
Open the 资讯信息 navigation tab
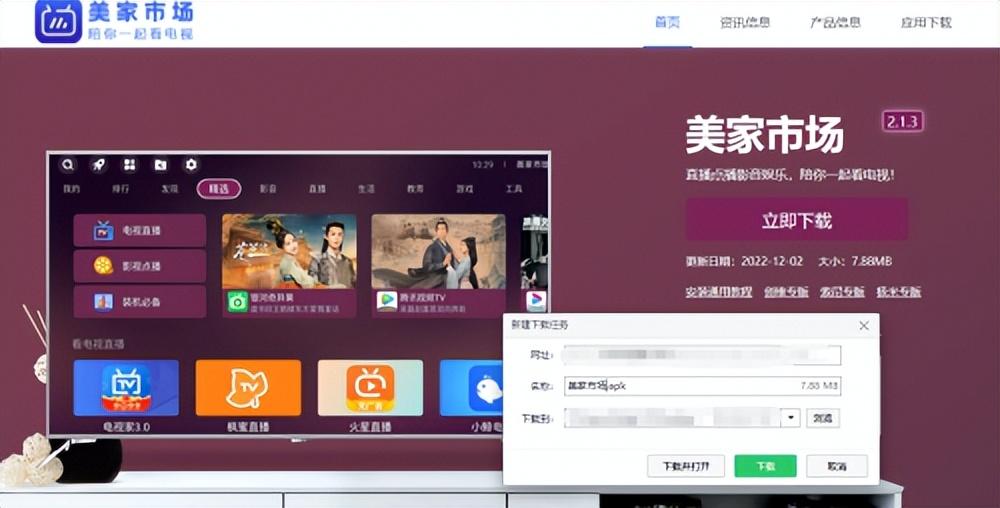pyautogui.click(x=745, y=22)
